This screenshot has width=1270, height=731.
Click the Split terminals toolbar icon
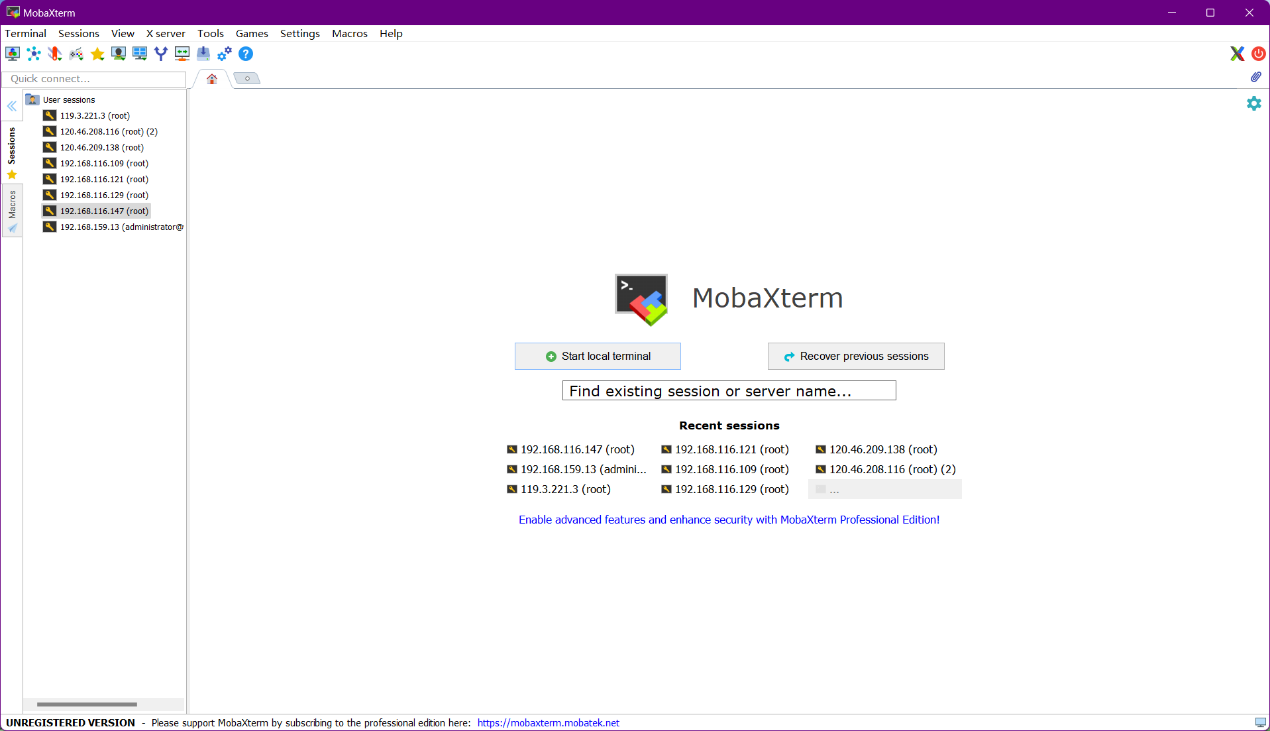click(139, 53)
